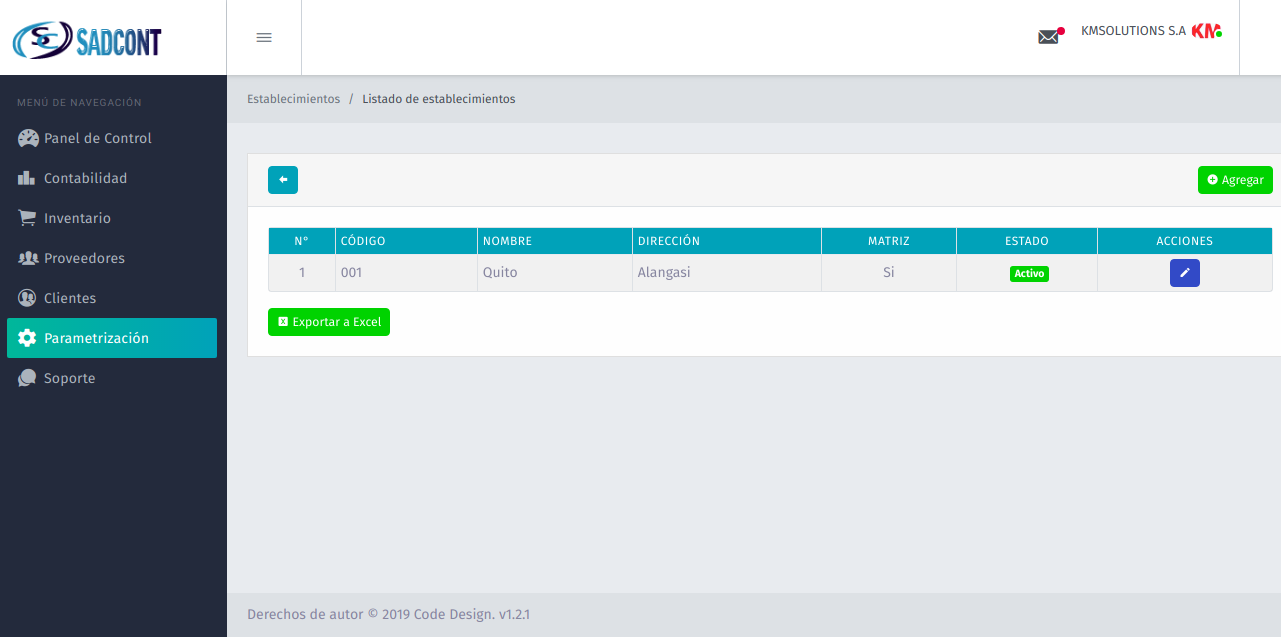Screen dimensions: 1281x637
Task: Click the Establecimientos breadcrumb link
Action: click(x=293, y=99)
